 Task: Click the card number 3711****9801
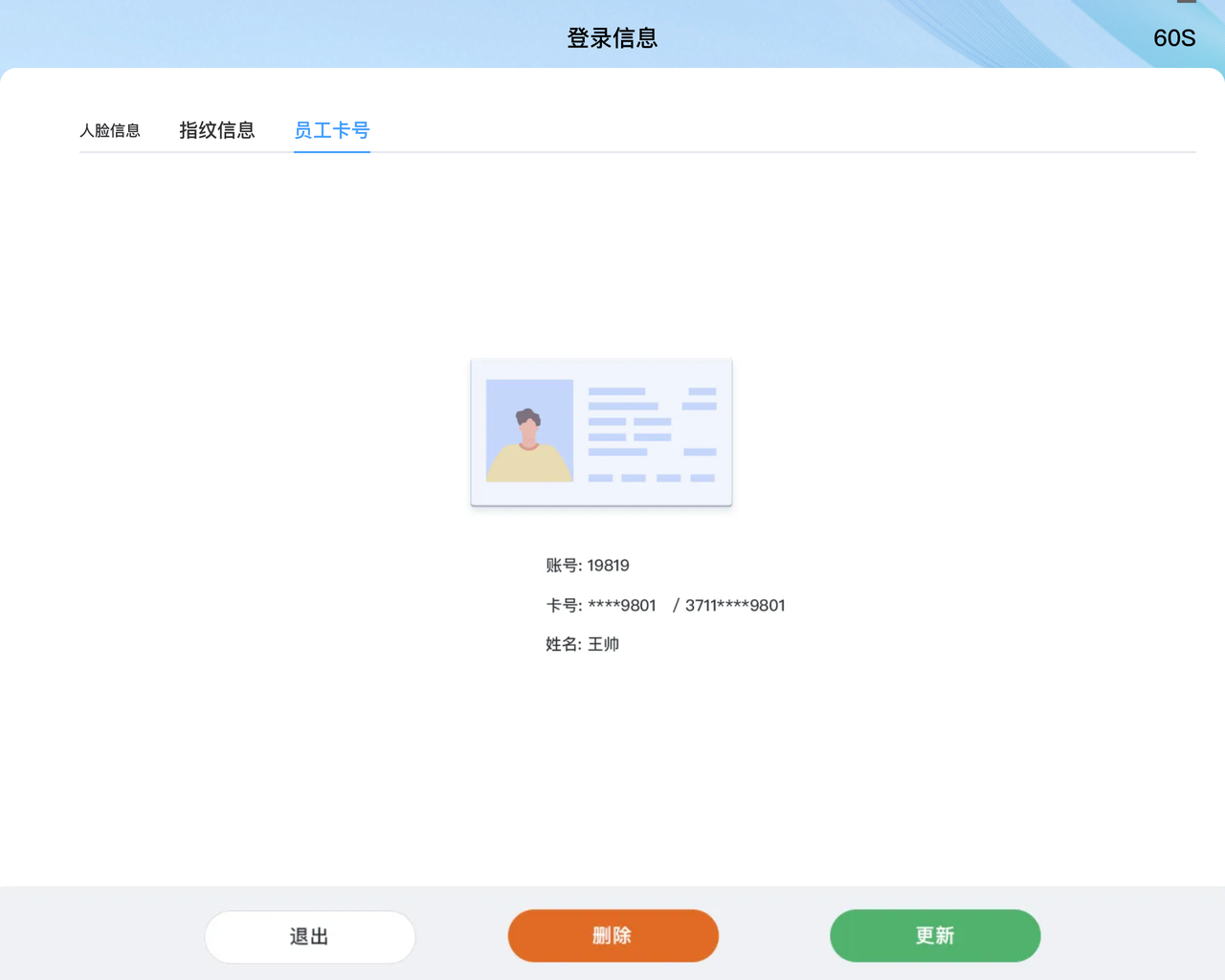[x=735, y=606]
